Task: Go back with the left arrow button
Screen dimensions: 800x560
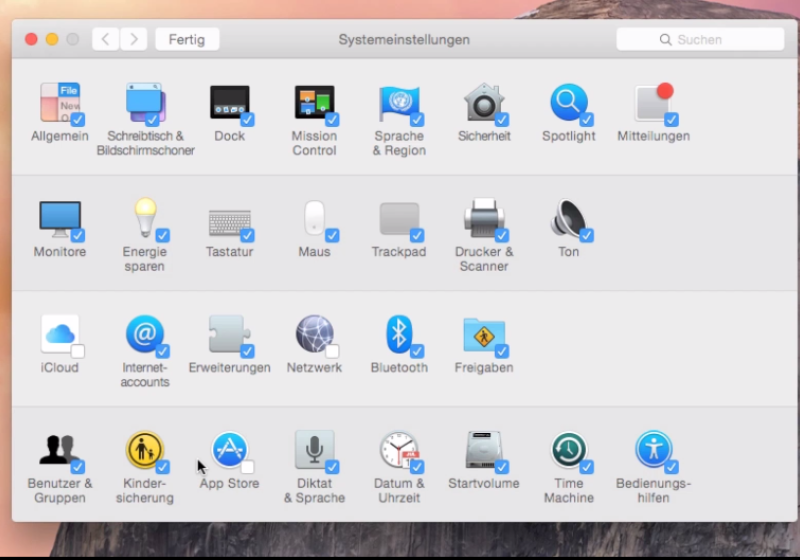Action: point(106,39)
